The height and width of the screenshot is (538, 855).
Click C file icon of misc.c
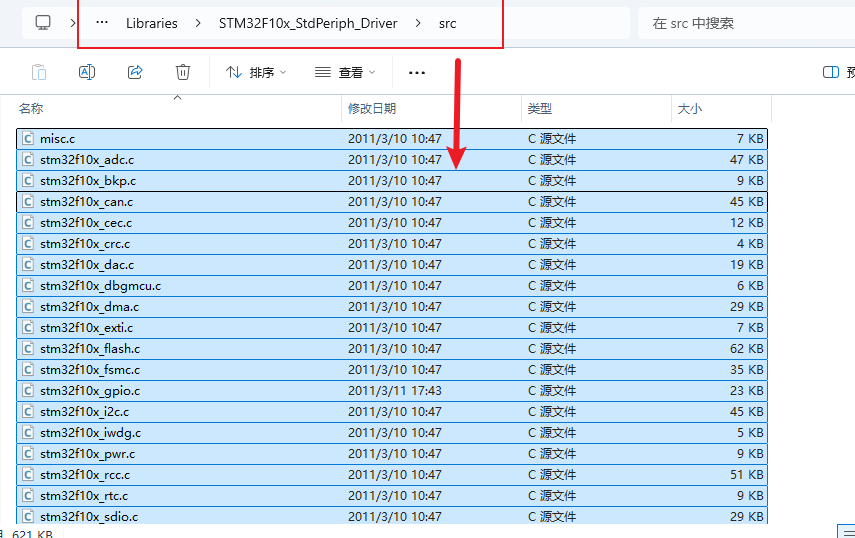pos(28,138)
